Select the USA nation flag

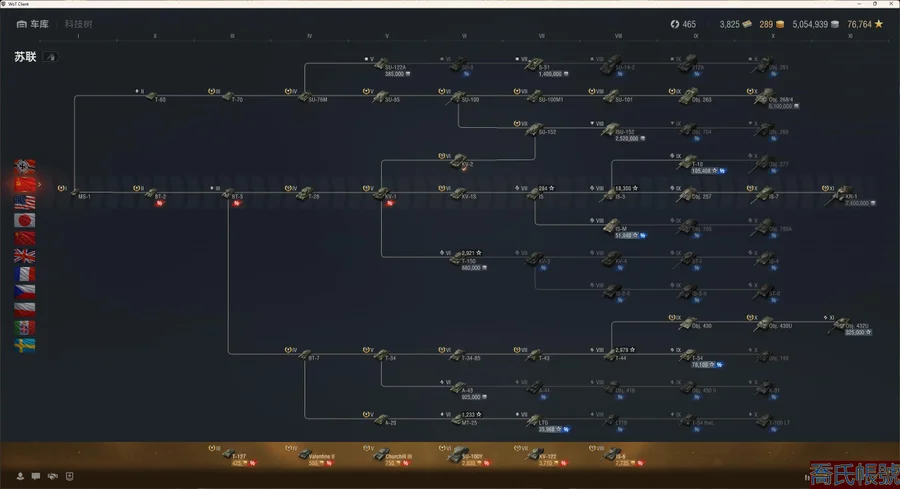[x=25, y=202]
